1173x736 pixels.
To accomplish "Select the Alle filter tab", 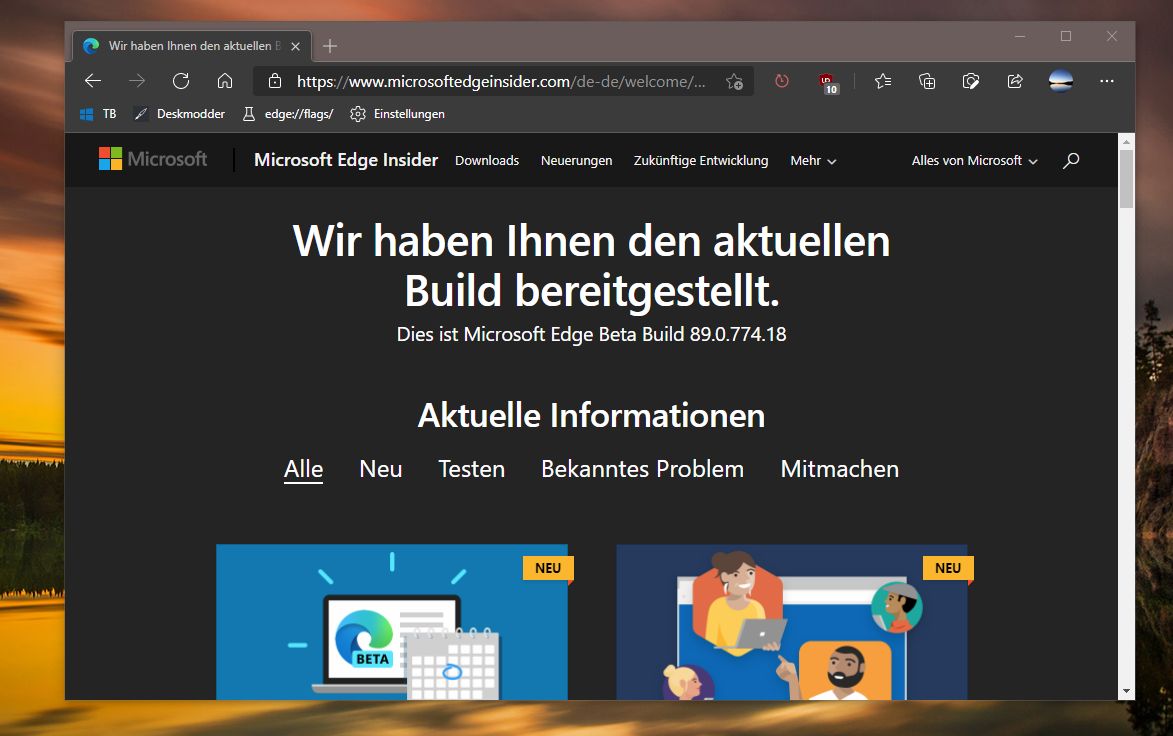I will 303,470.
